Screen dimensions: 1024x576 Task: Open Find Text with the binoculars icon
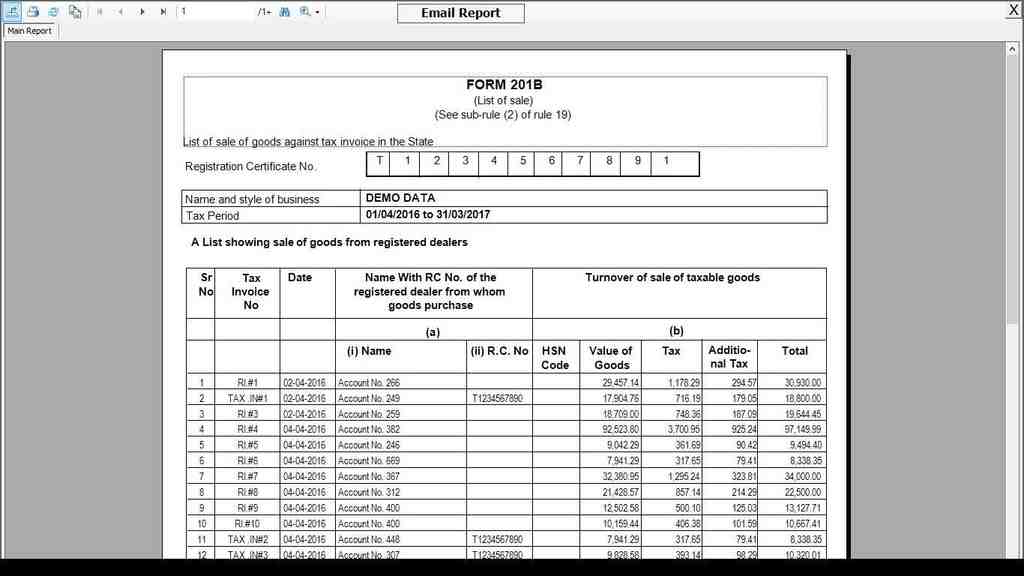[x=284, y=12]
